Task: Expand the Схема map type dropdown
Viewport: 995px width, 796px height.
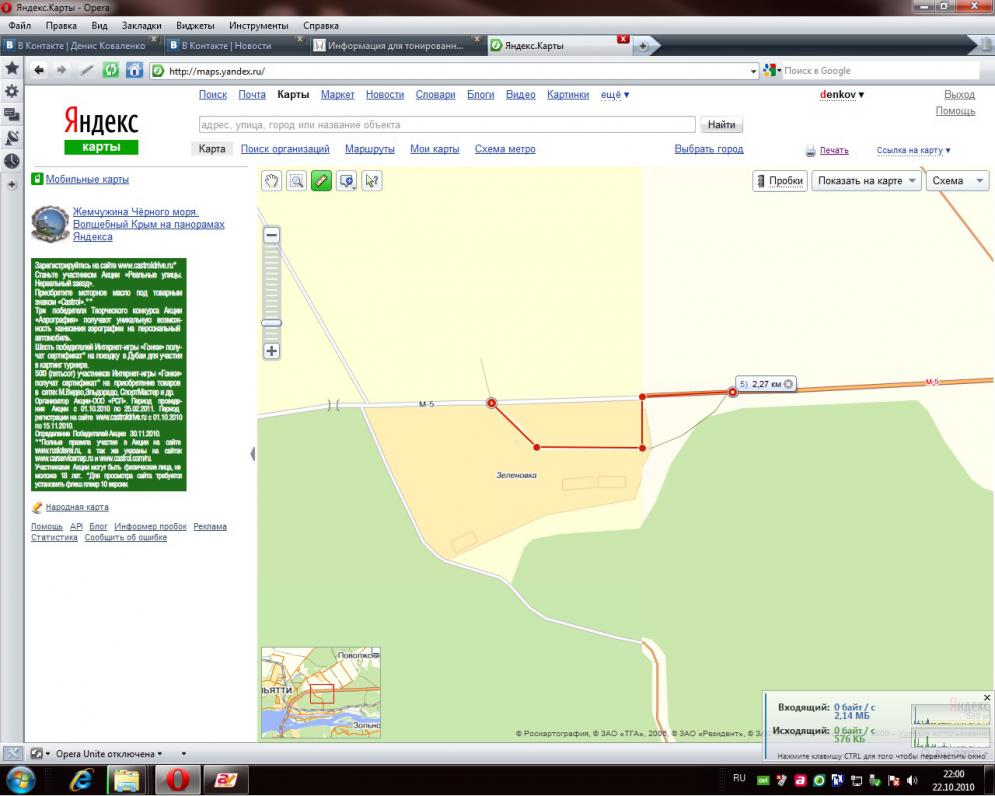Action: tap(956, 181)
